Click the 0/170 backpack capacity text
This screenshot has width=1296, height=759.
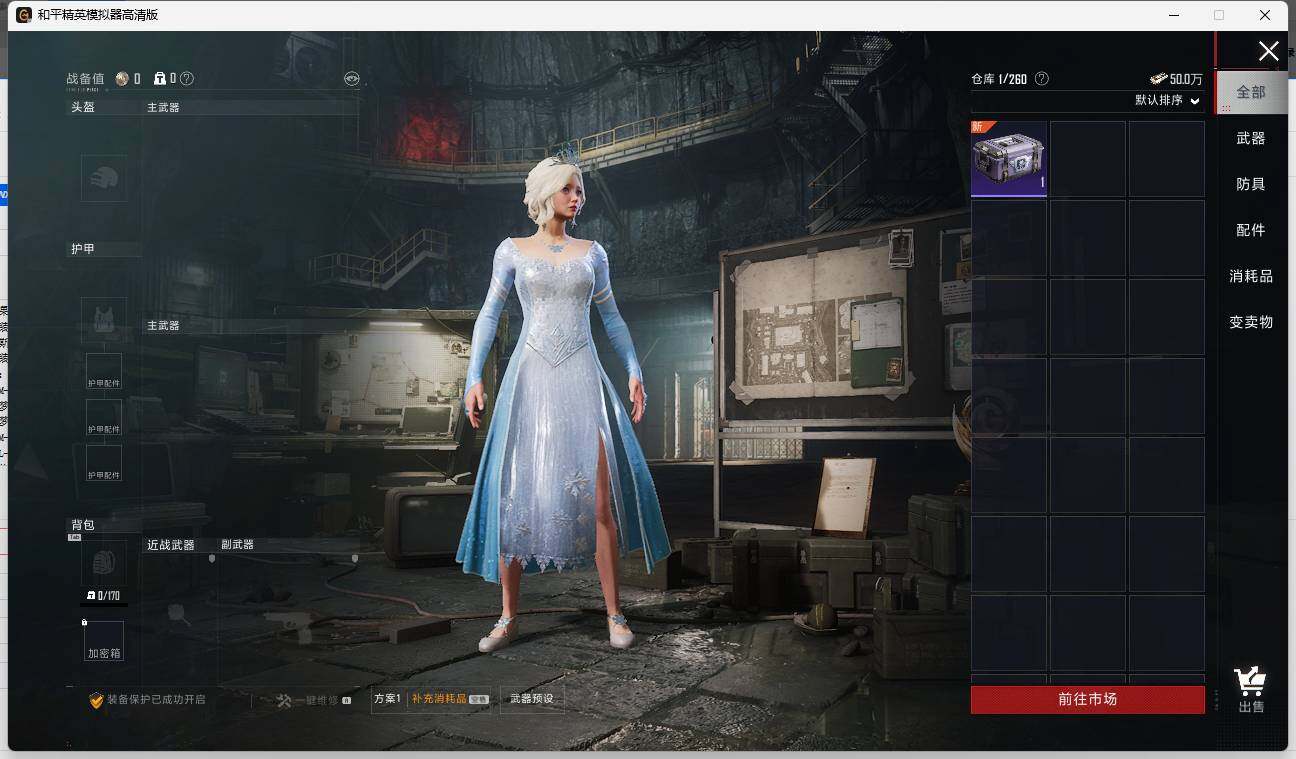[108, 596]
